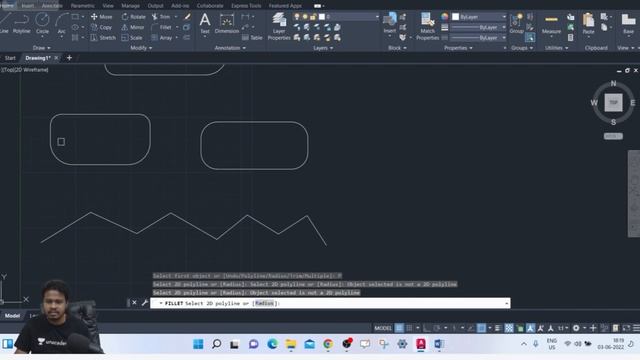Viewport: 640px width, 360px height.
Task: Activate the Array tool
Action: pyautogui.click(x=162, y=38)
